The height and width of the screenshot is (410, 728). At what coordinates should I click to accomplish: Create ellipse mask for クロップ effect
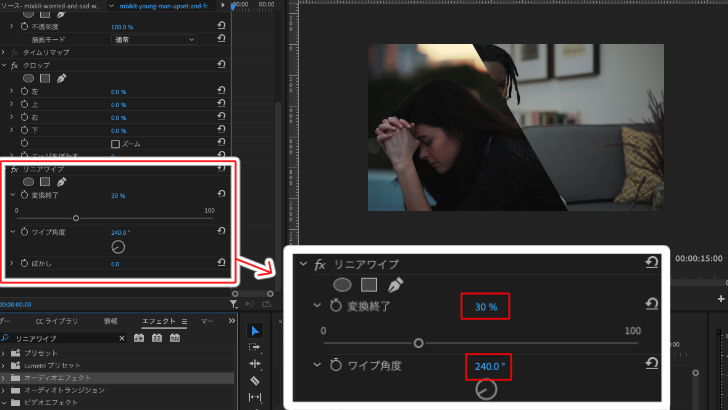click(x=28, y=78)
